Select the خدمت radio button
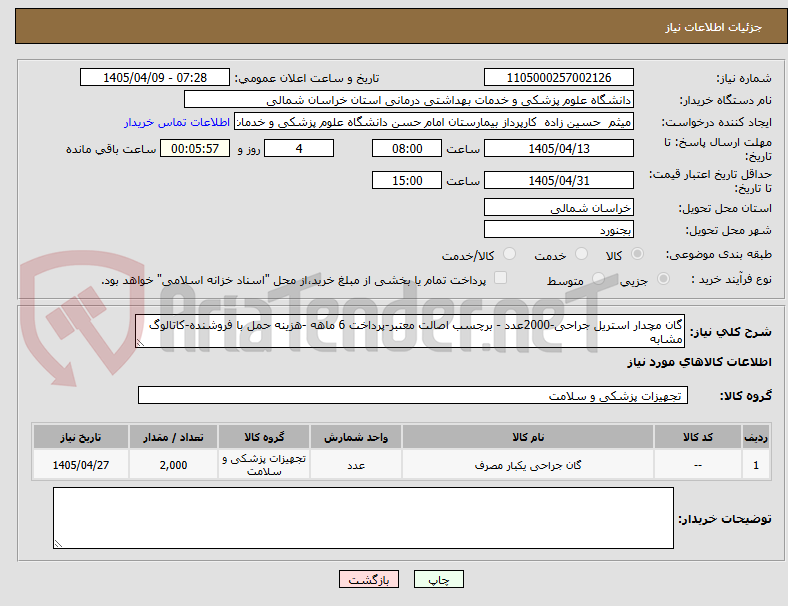The height and width of the screenshot is (606, 788). (581, 254)
